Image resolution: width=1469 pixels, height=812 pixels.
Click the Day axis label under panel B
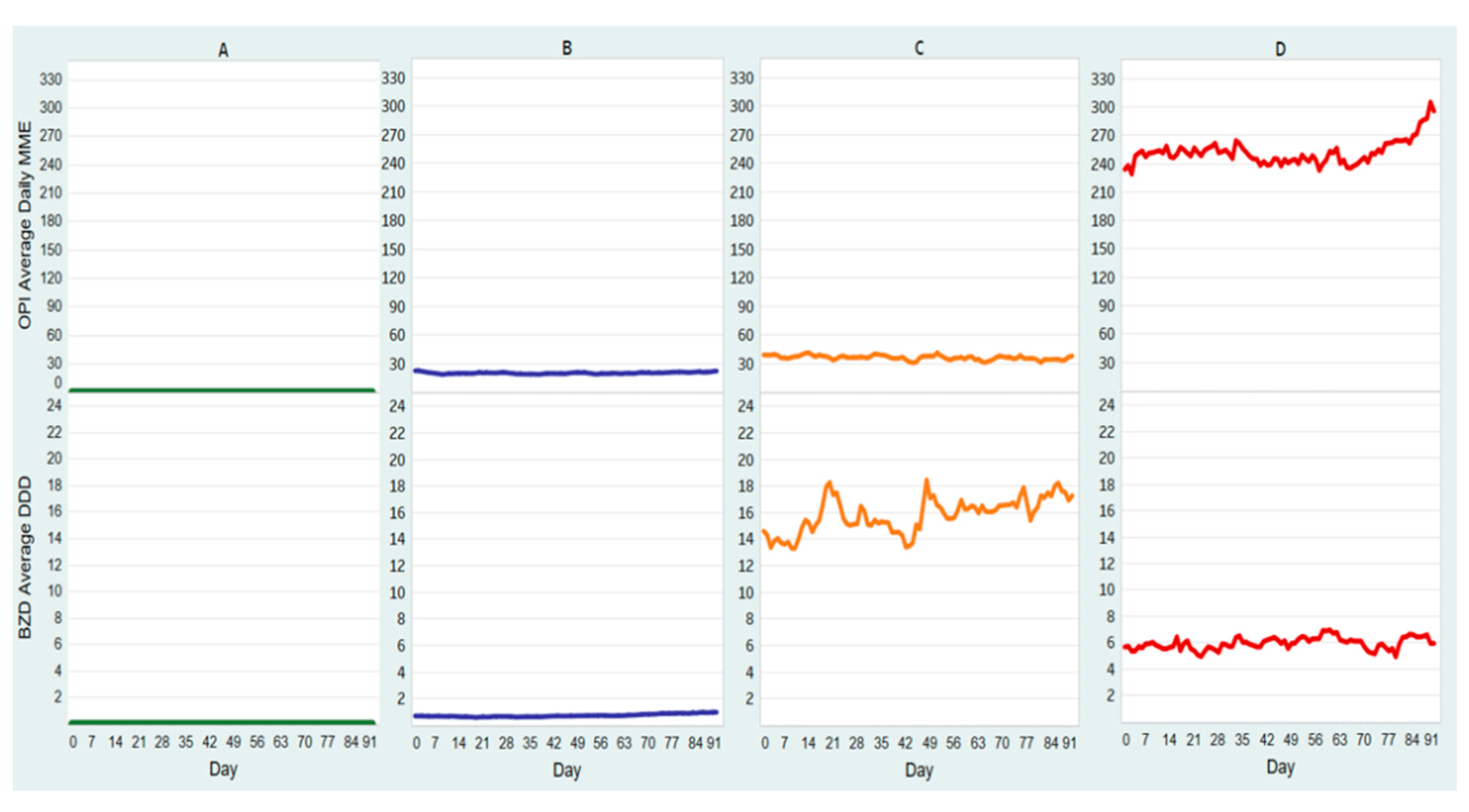pos(566,770)
